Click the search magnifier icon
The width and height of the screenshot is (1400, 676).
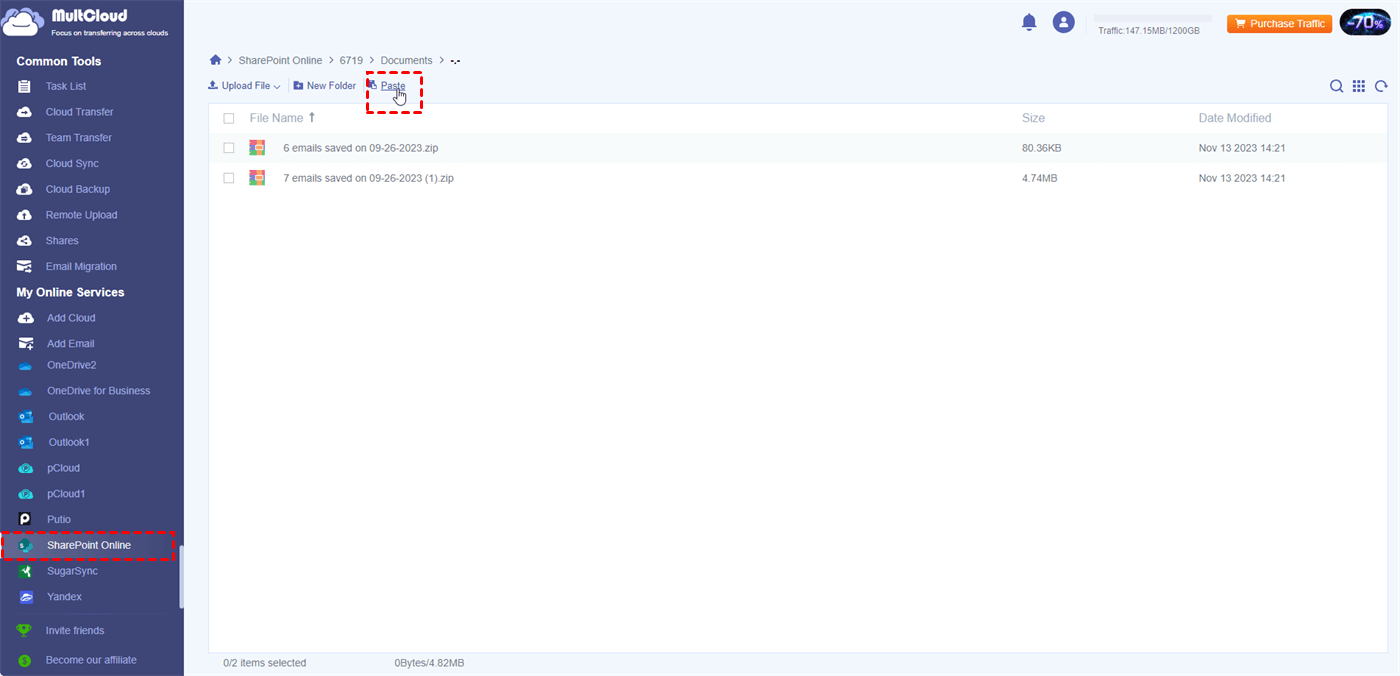1336,86
